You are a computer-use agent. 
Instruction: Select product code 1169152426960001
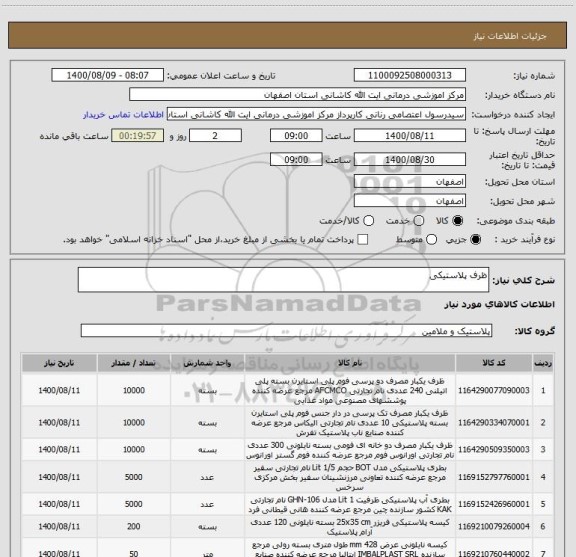[494, 504]
